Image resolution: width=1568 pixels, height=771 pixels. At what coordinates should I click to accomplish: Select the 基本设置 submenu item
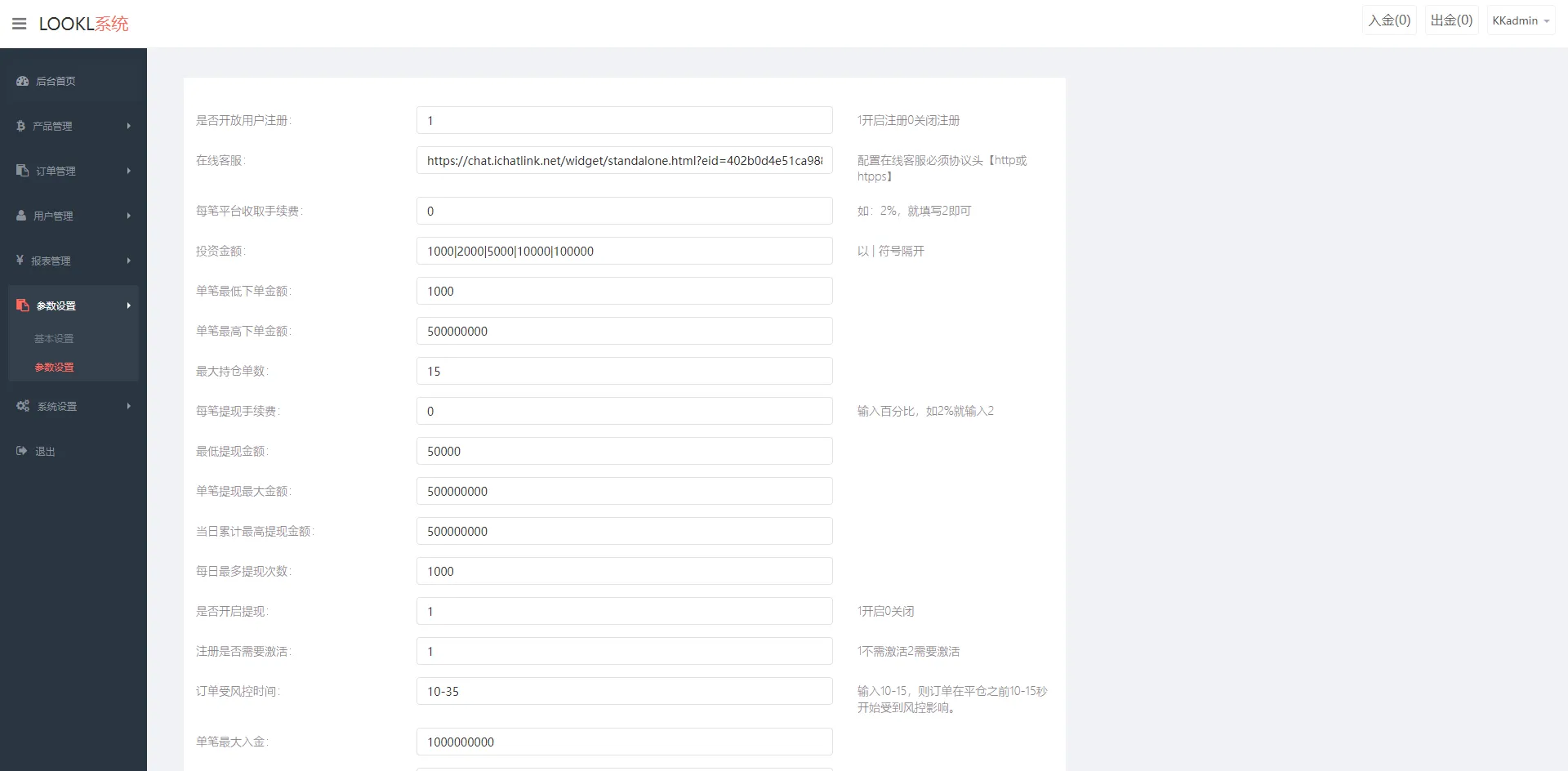[x=54, y=338]
